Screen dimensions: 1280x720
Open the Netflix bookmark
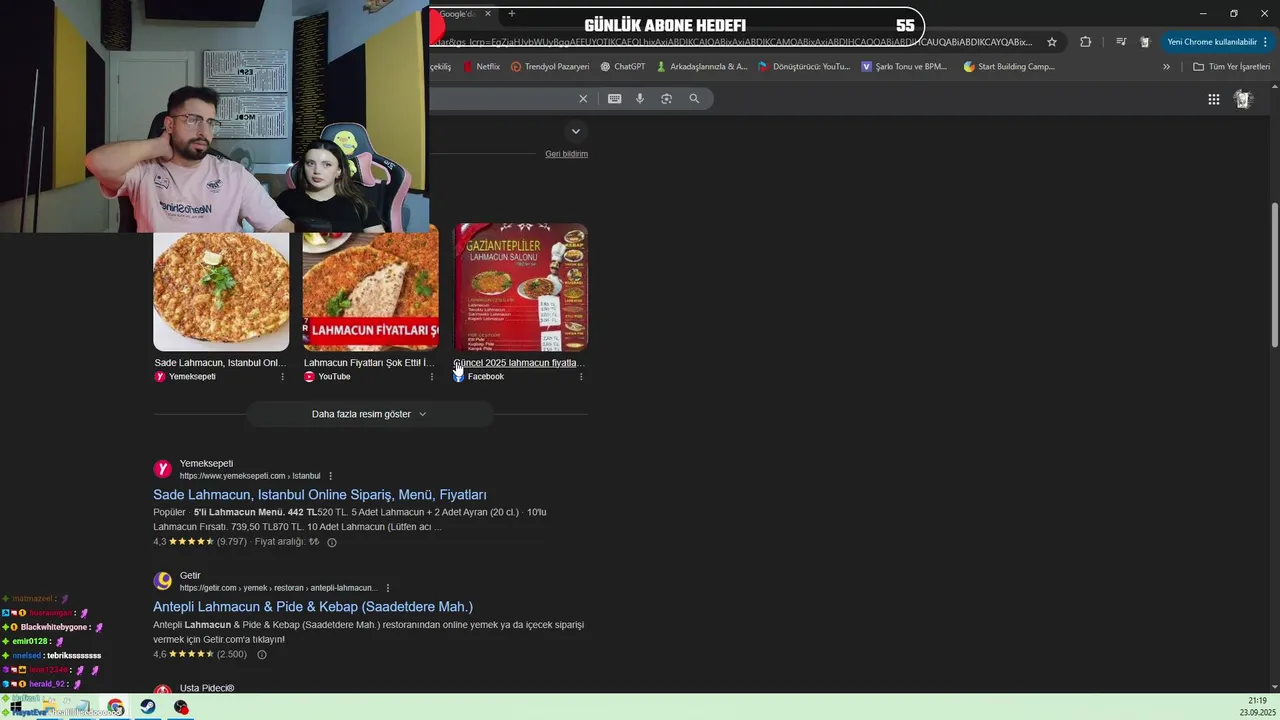pyautogui.click(x=480, y=67)
